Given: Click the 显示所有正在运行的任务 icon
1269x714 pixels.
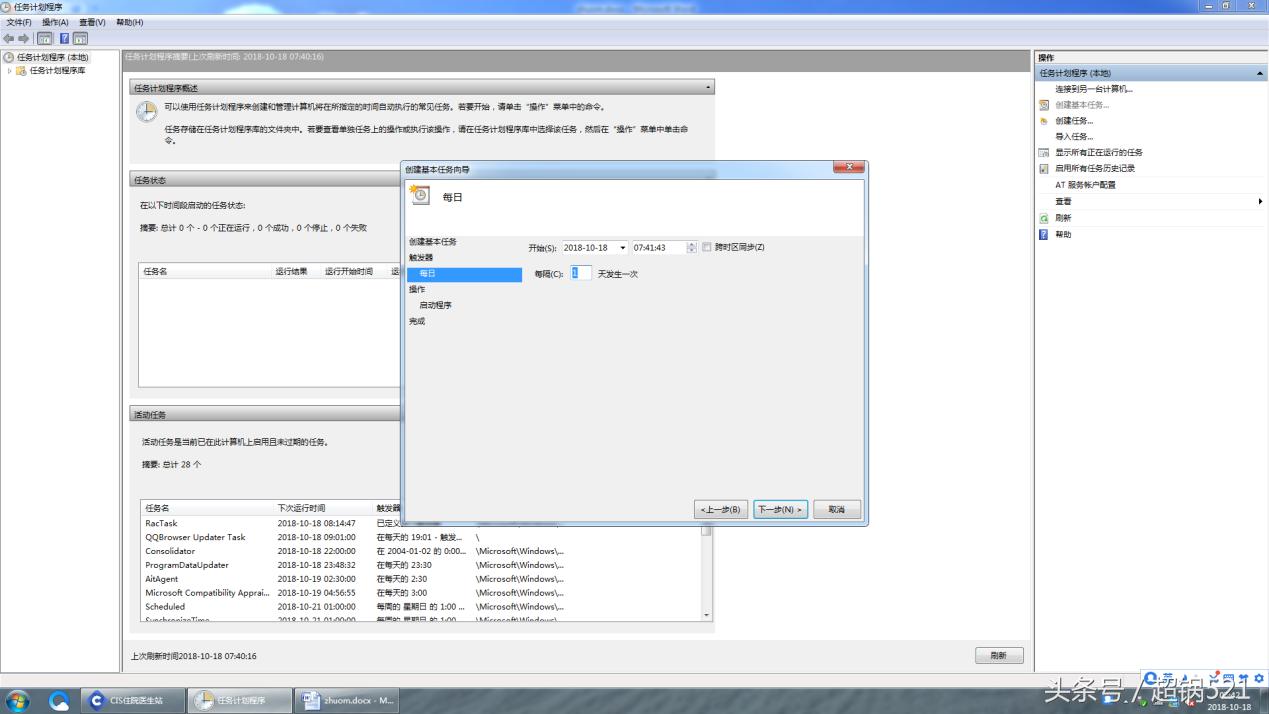Looking at the screenshot, I should tap(1044, 153).
